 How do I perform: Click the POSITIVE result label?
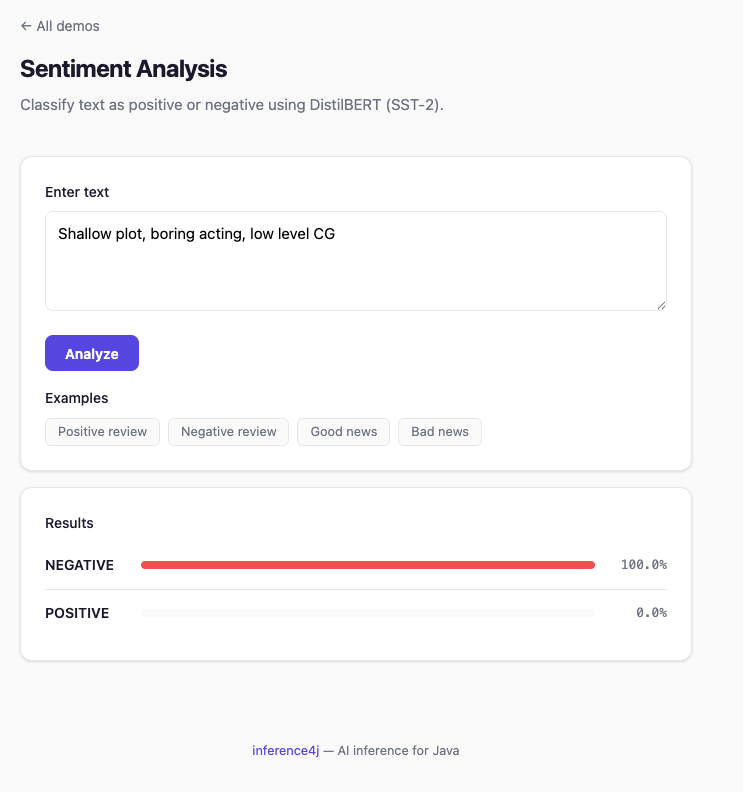tap(77, 613)
